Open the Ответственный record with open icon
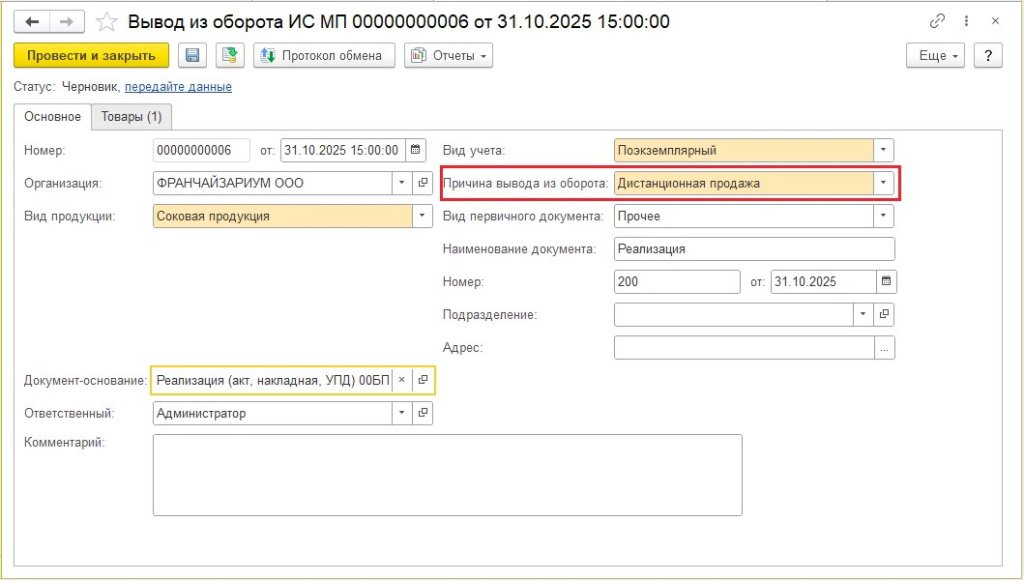1024x580 pixels. coord(423,413)
